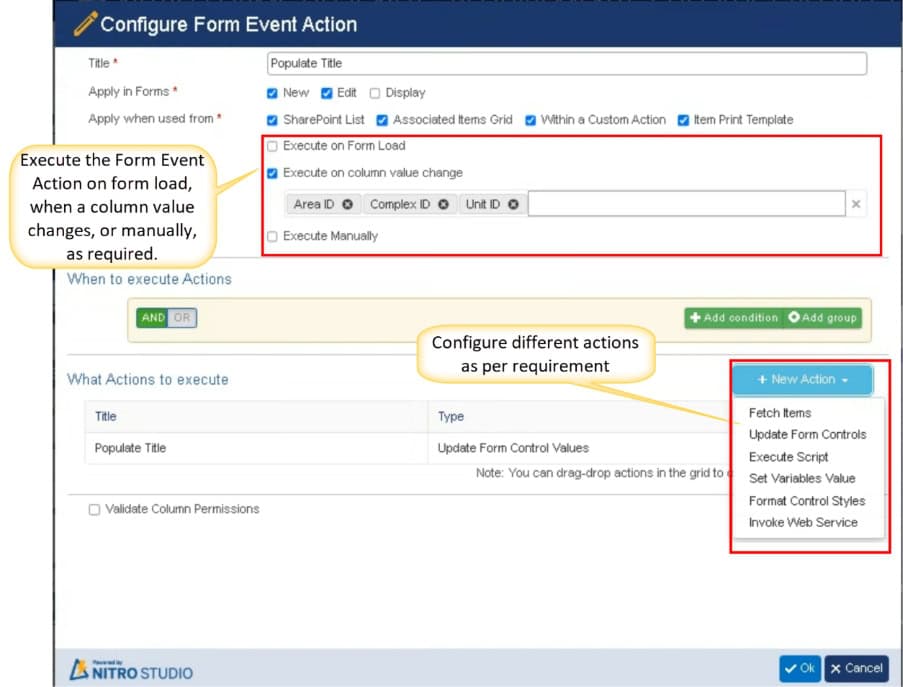The height and width of the screenshot is (687, 903).
Task: Select the AND condition operator
Action: click(153, 318)
